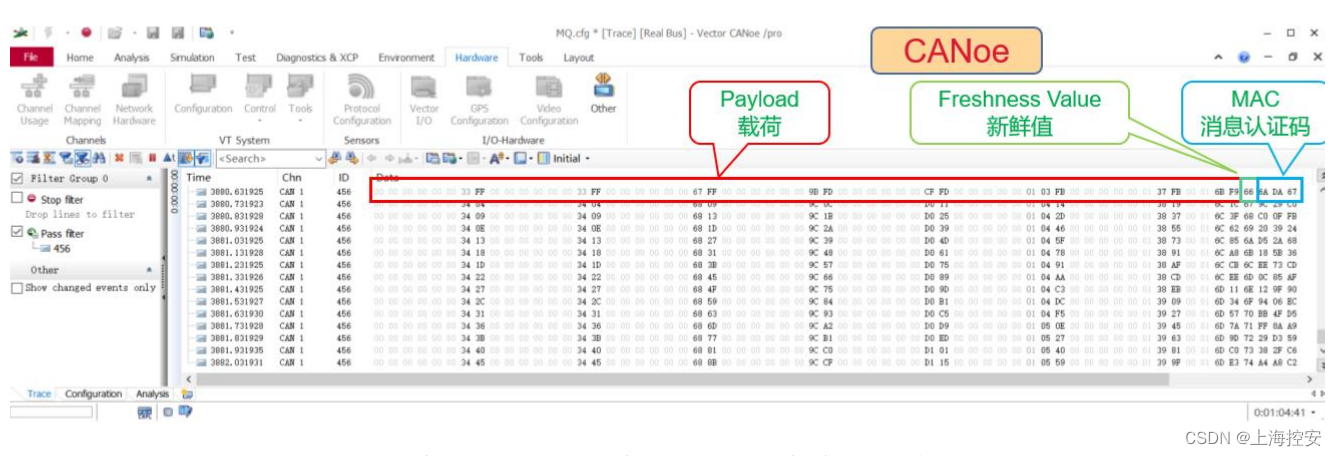The image size is (1337, 456).
Task: Click the red X clear trace icon
Action: (118, 158)
